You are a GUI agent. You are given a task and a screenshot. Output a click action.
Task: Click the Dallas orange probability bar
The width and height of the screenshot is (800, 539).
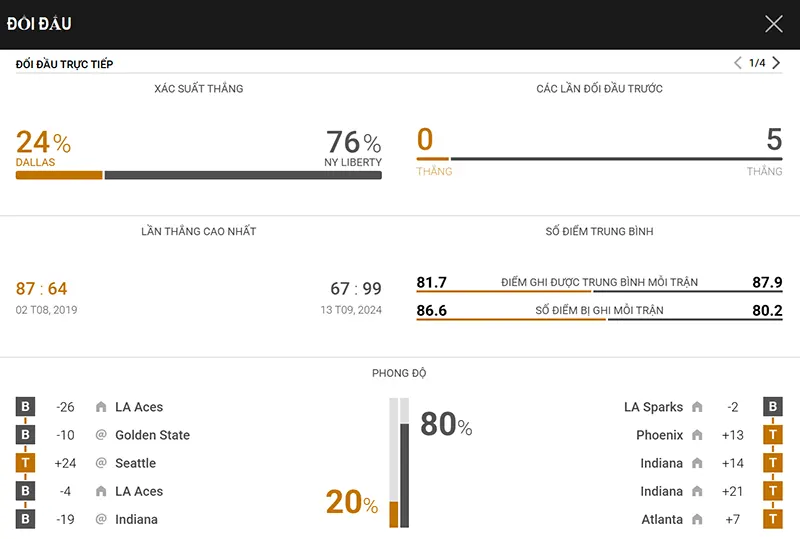tap(59, 175)
